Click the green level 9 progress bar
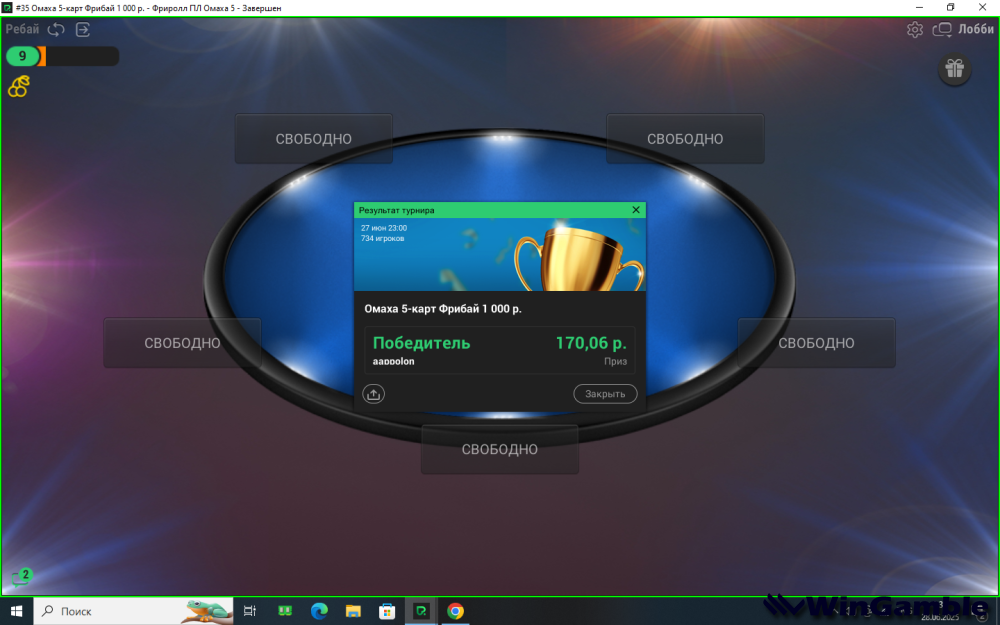1000x625 pixels. pos(23,56)
